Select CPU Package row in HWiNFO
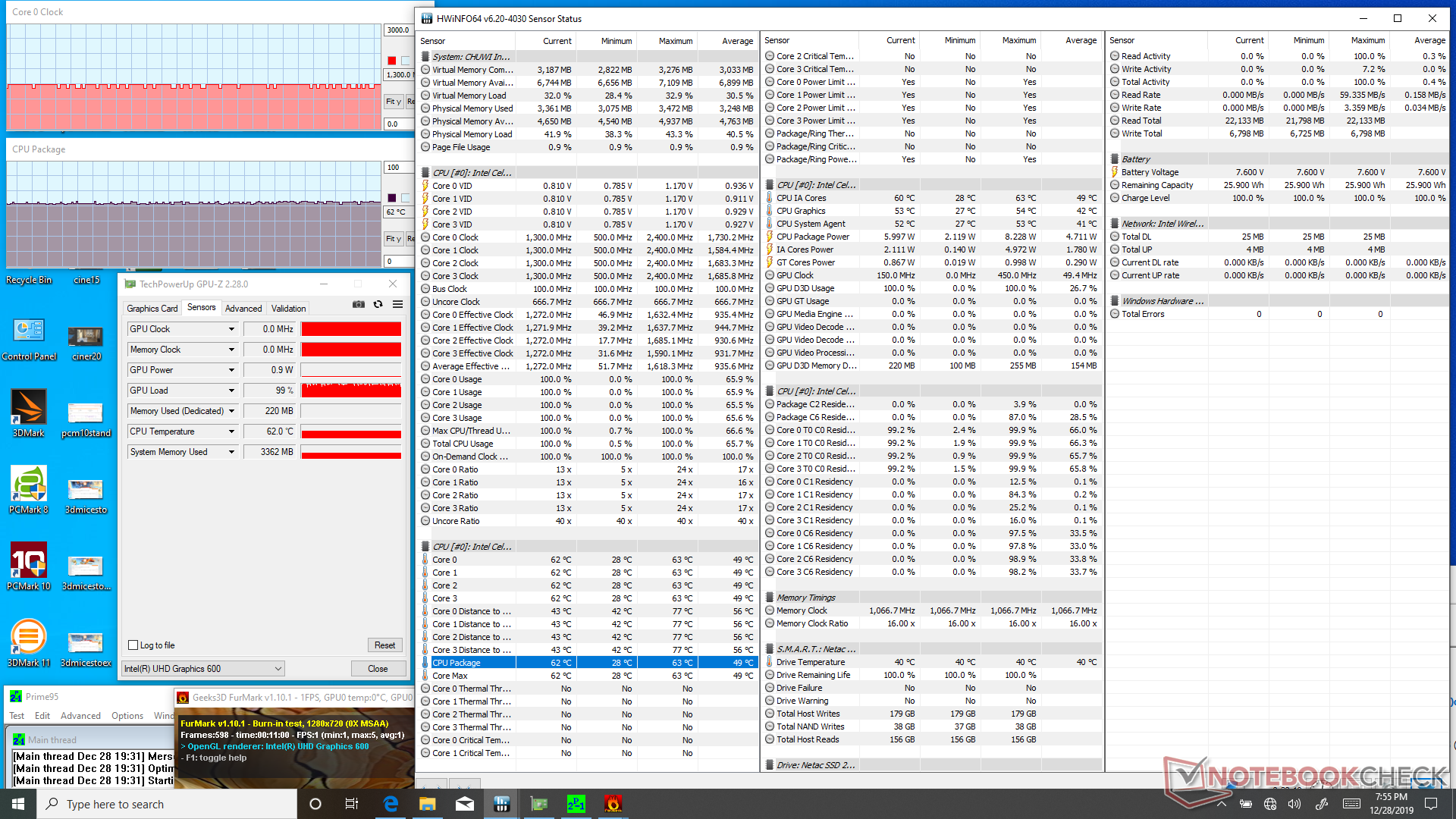The width and height of the screenshot is (1456, 819). coord(588,663)
